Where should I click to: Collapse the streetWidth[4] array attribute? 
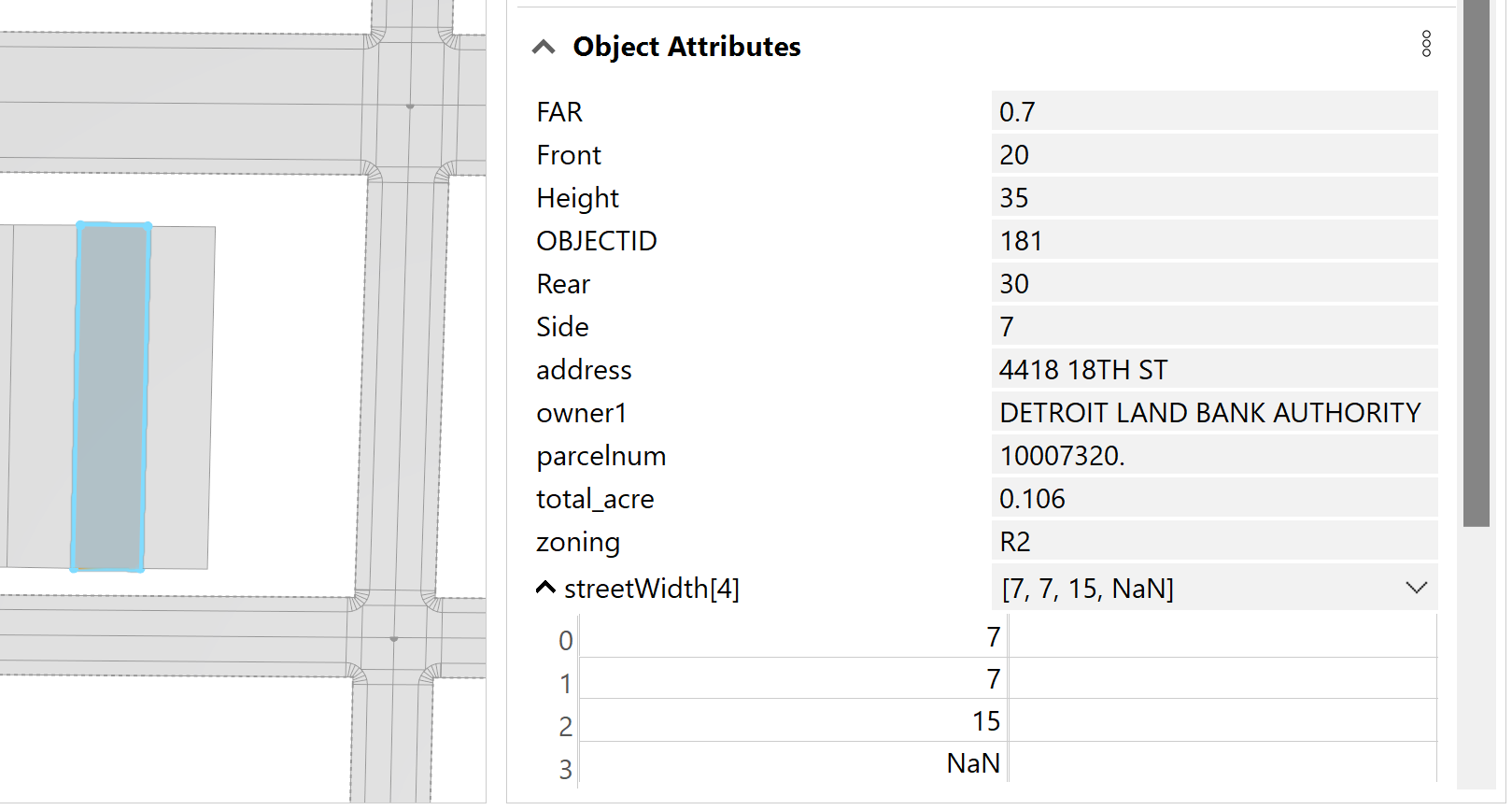[545, 589]
